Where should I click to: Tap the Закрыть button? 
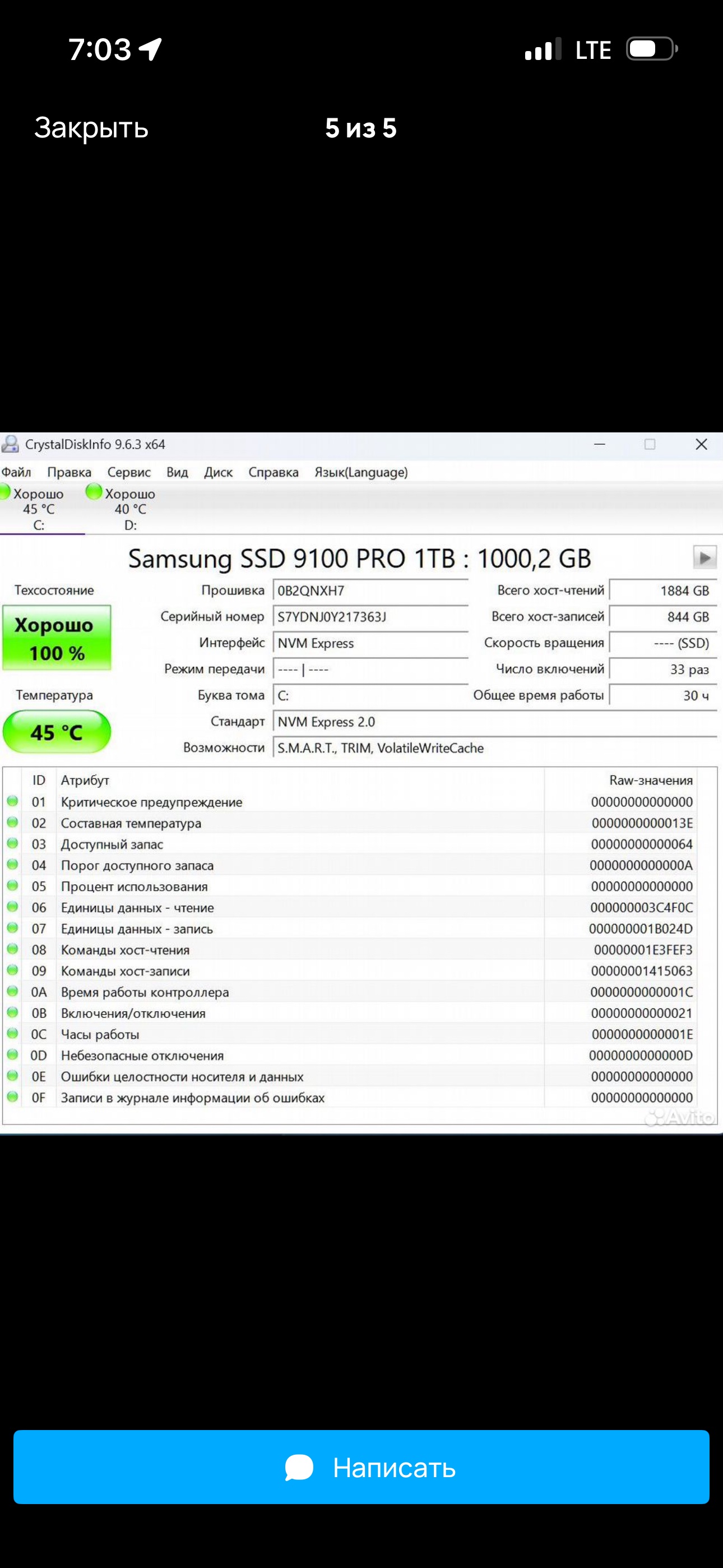click(x=91, y=128)
